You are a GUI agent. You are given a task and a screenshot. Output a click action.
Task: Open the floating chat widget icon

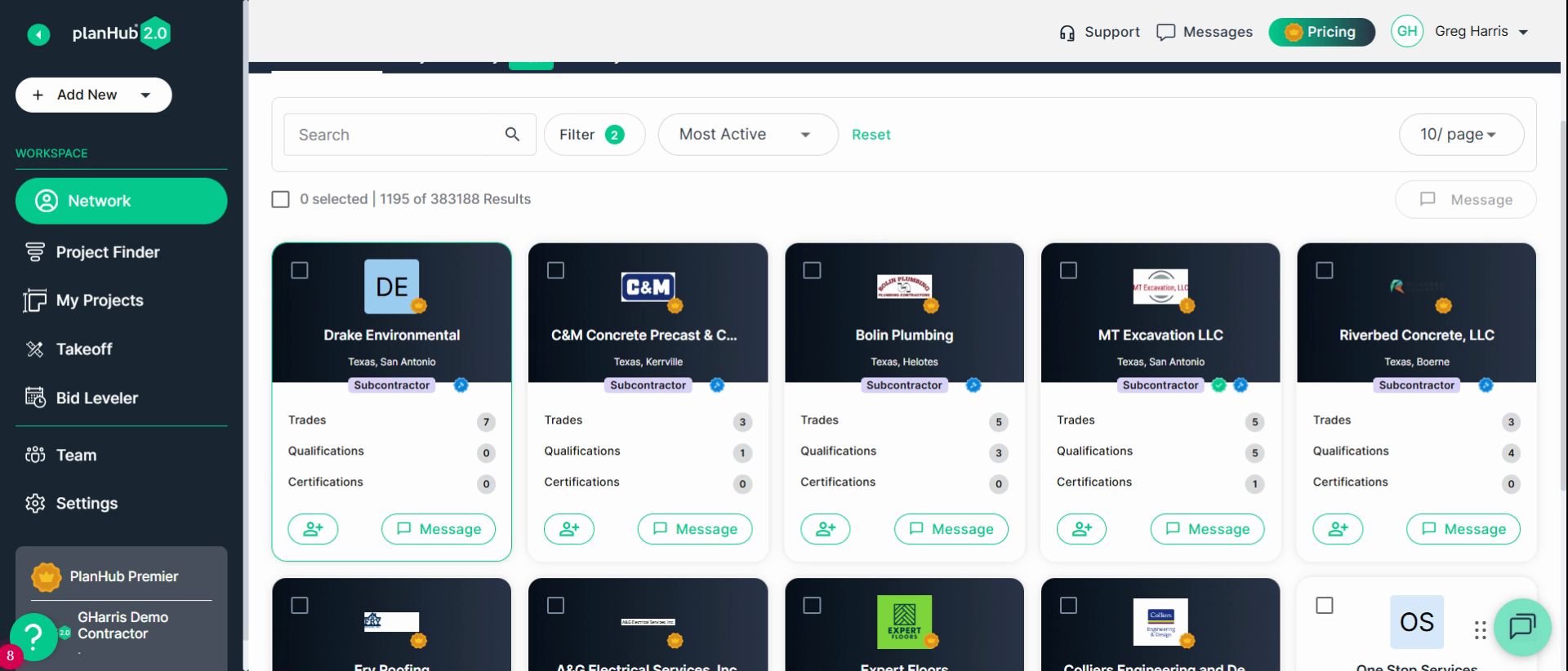[1522, 627]
